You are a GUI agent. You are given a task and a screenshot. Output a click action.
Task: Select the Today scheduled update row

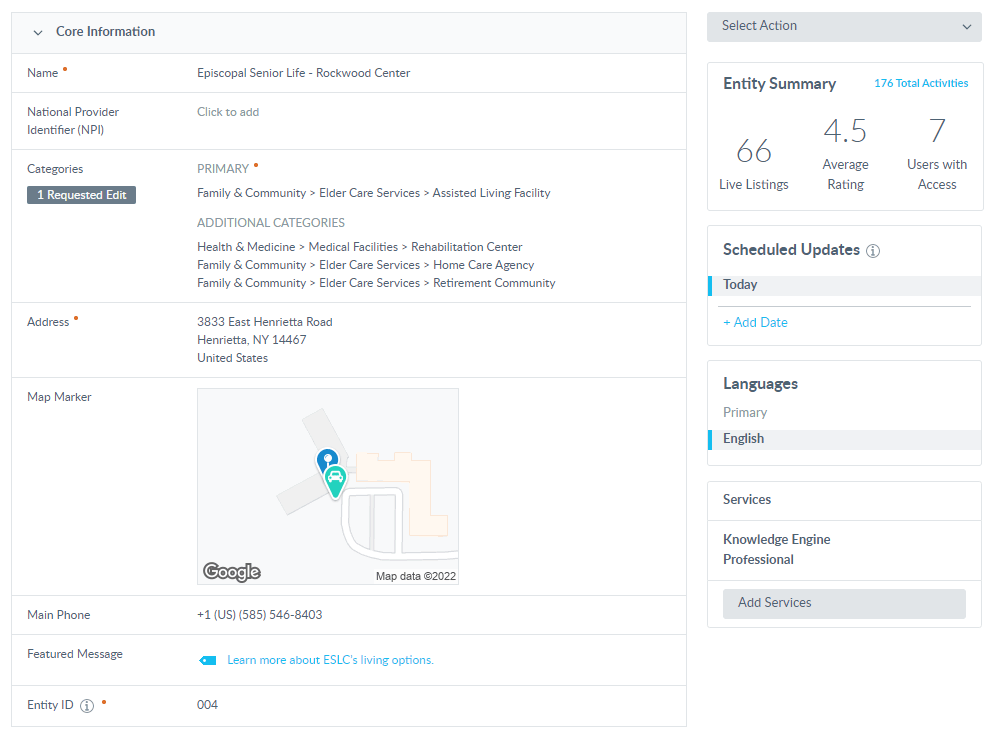tap(844, 285)
